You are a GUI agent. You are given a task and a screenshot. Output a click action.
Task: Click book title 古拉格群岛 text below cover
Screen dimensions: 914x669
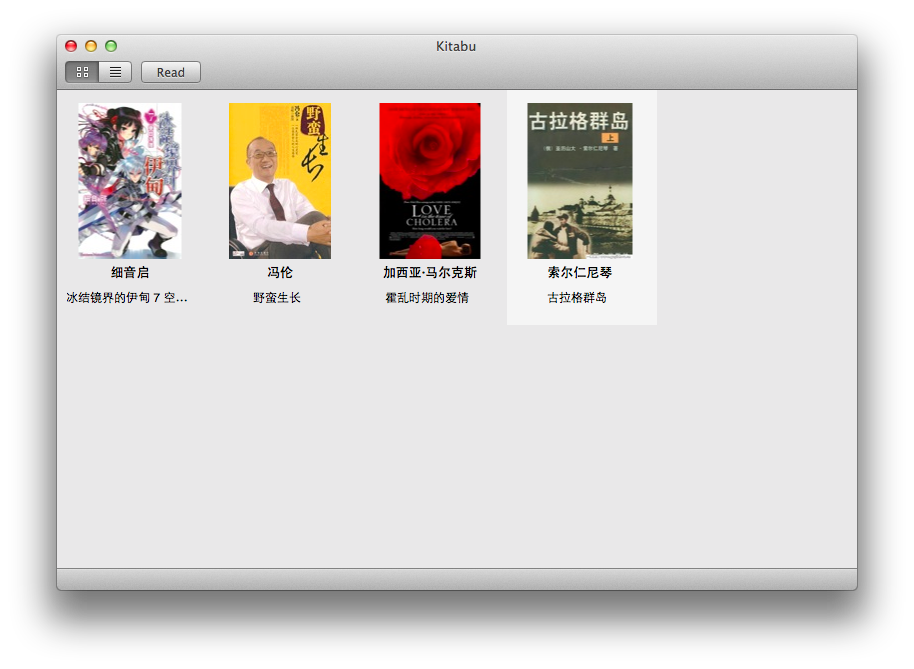(x=577, y=298)
